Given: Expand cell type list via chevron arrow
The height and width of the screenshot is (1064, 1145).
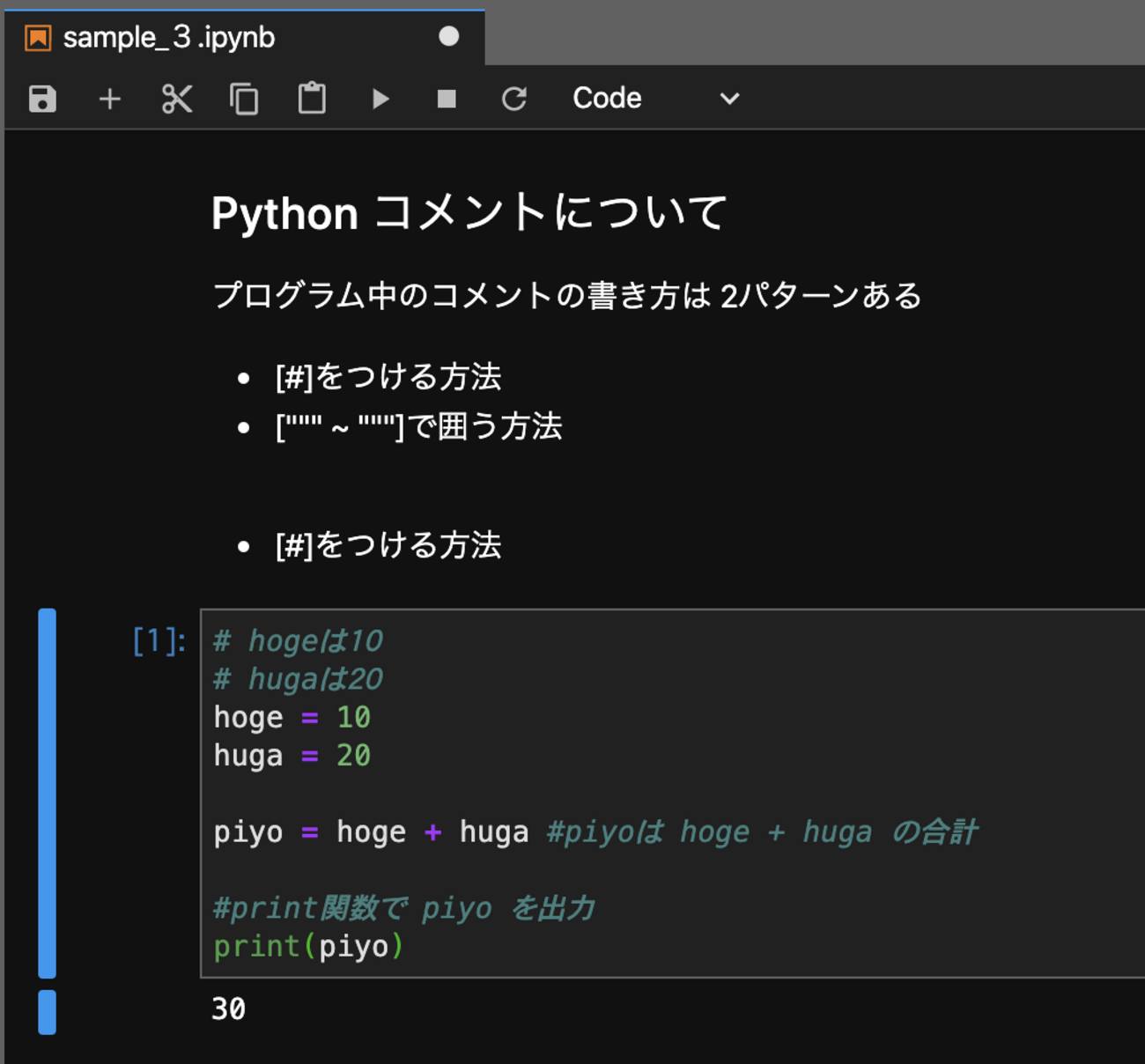Looking at the screenshot, I should point(729,99).
